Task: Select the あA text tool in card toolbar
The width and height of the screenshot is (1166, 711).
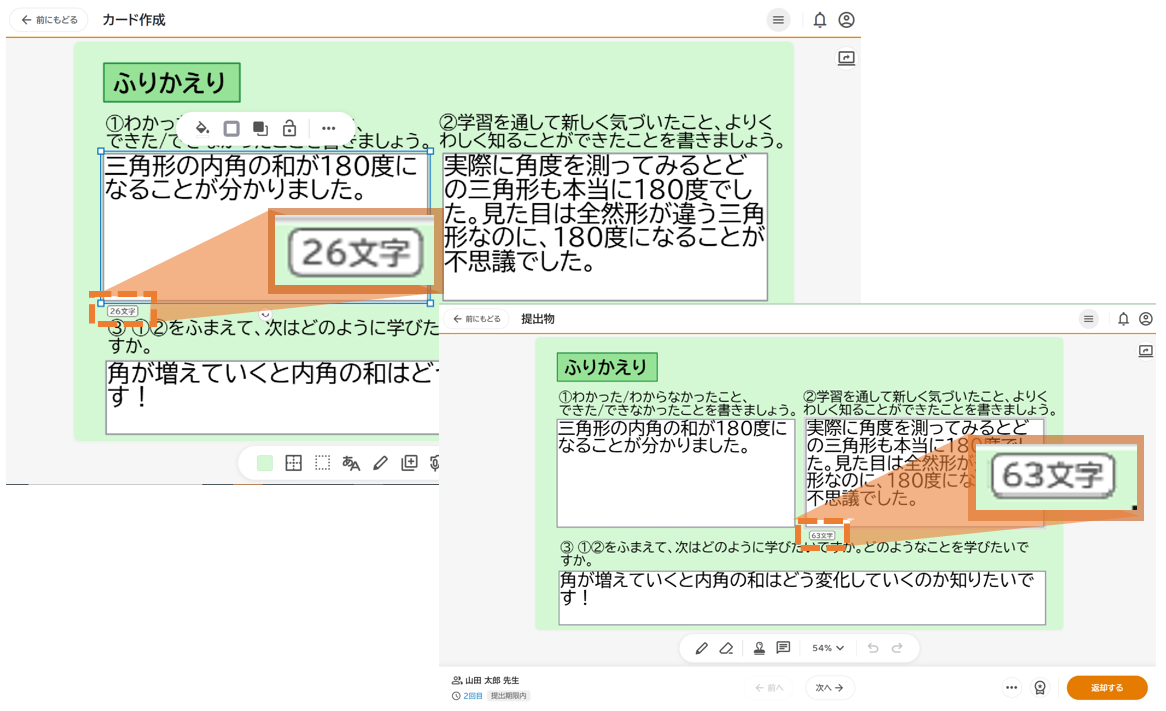Action: pos(351,463)
